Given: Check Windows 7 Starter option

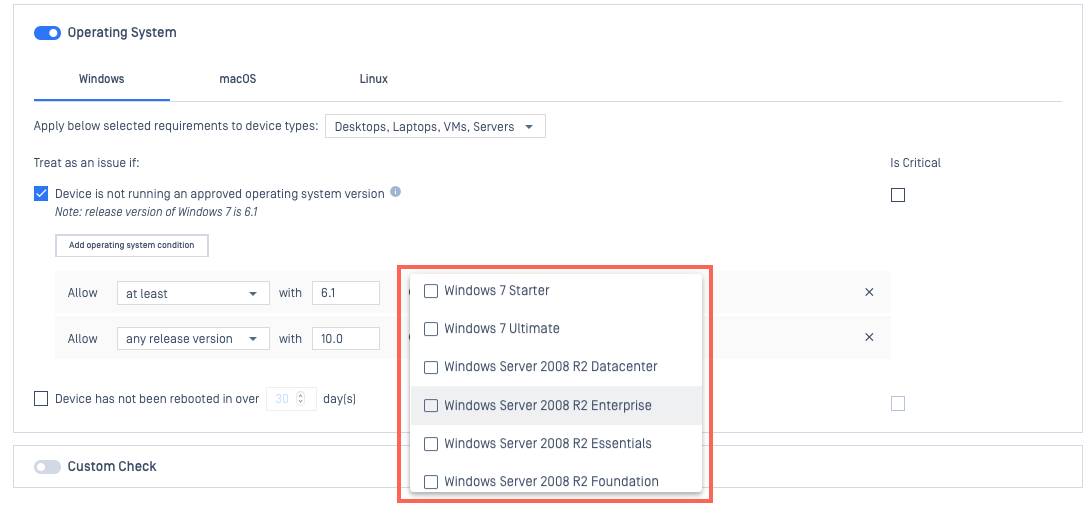Looking at the screenshot, I should tap(431, 291).
